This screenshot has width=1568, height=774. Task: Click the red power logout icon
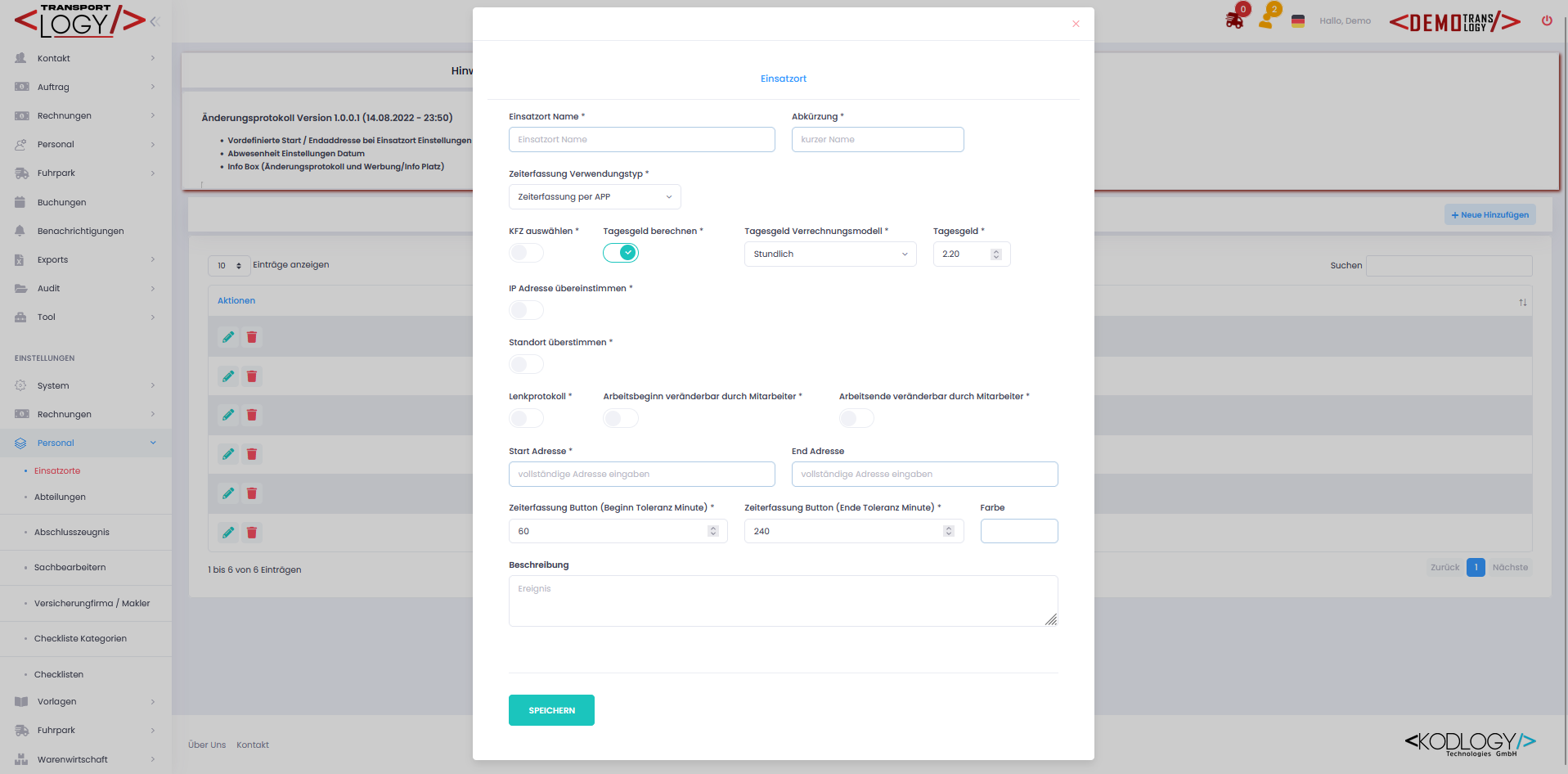click(1546, 21)
